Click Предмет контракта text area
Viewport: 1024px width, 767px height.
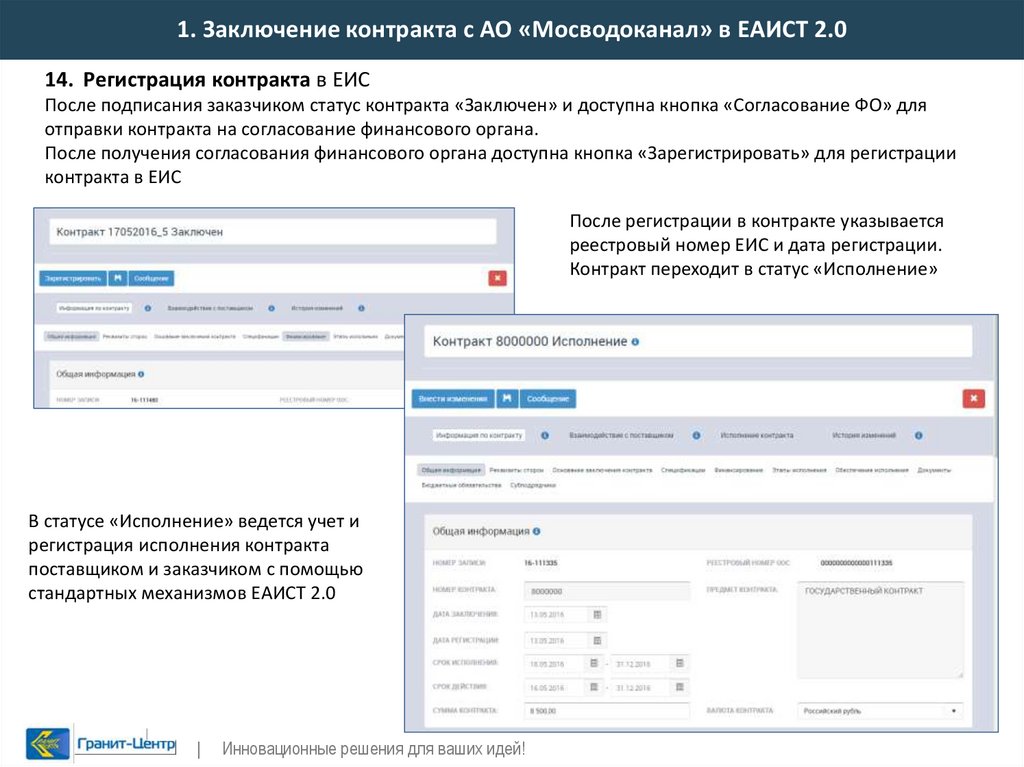(x=880, y=630)
